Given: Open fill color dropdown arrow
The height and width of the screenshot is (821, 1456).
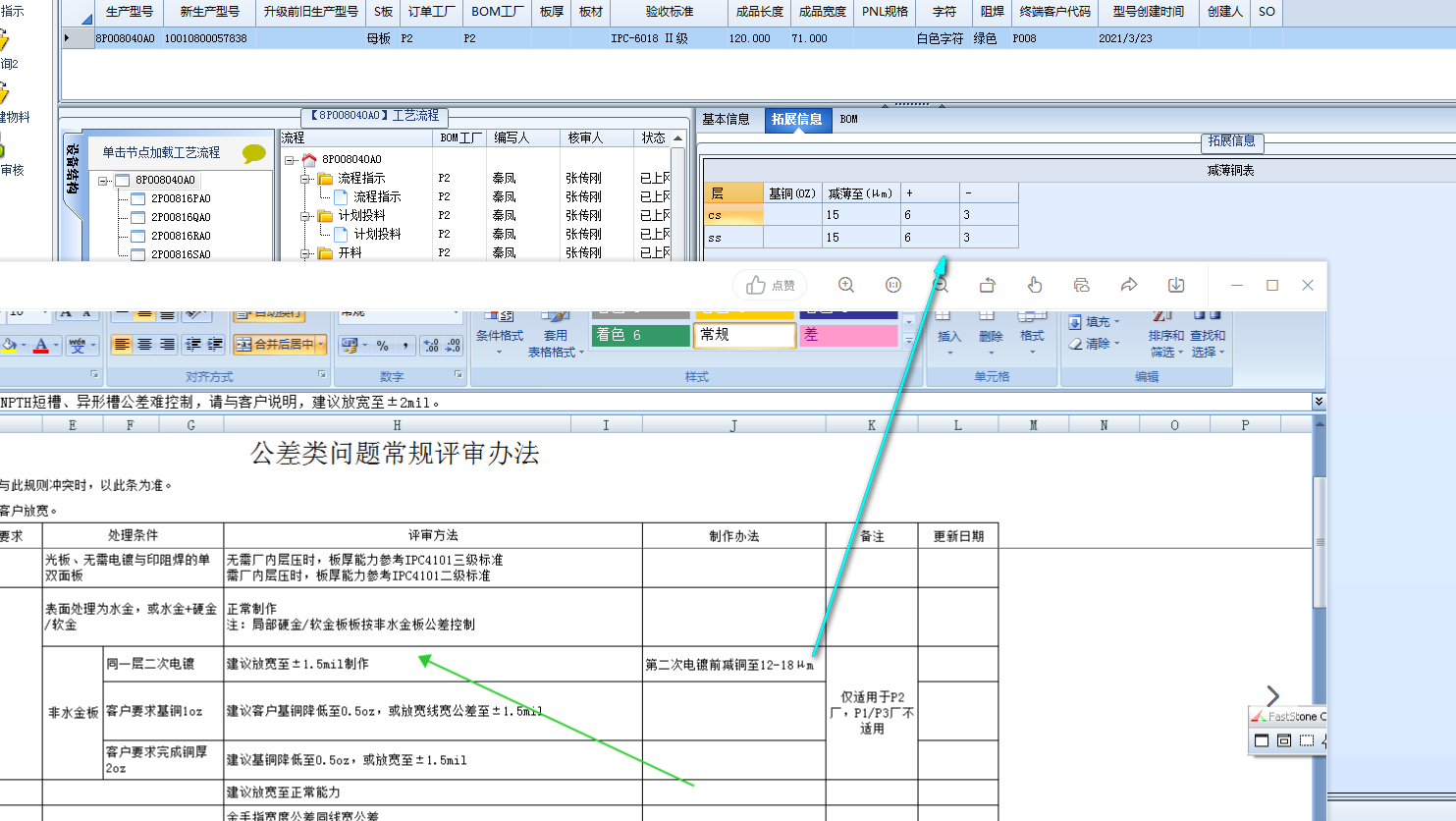Looking at the screenshot, I should point(24,345).
